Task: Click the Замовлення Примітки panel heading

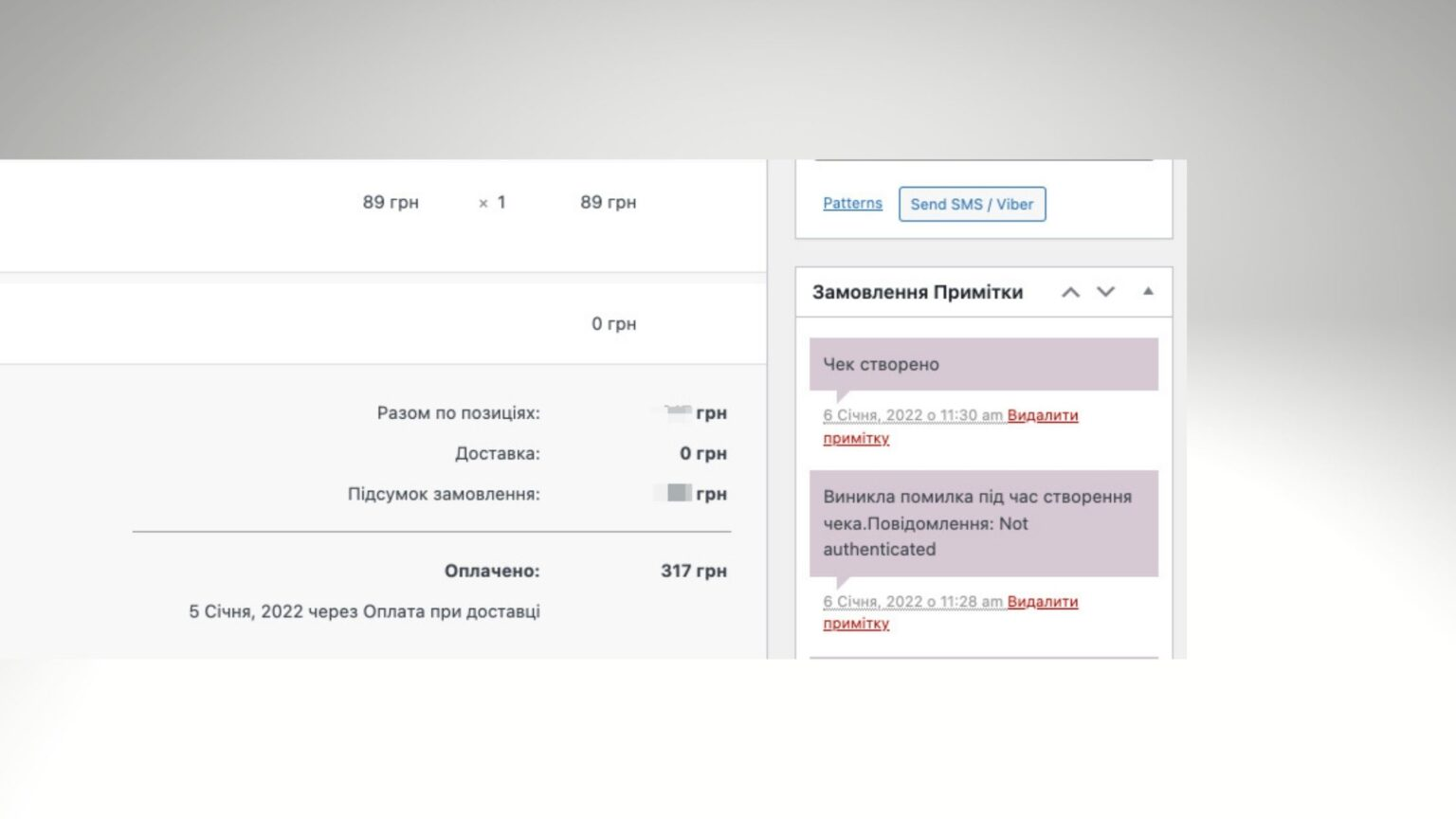Action: pyautogui.click(x=918, y=292)
